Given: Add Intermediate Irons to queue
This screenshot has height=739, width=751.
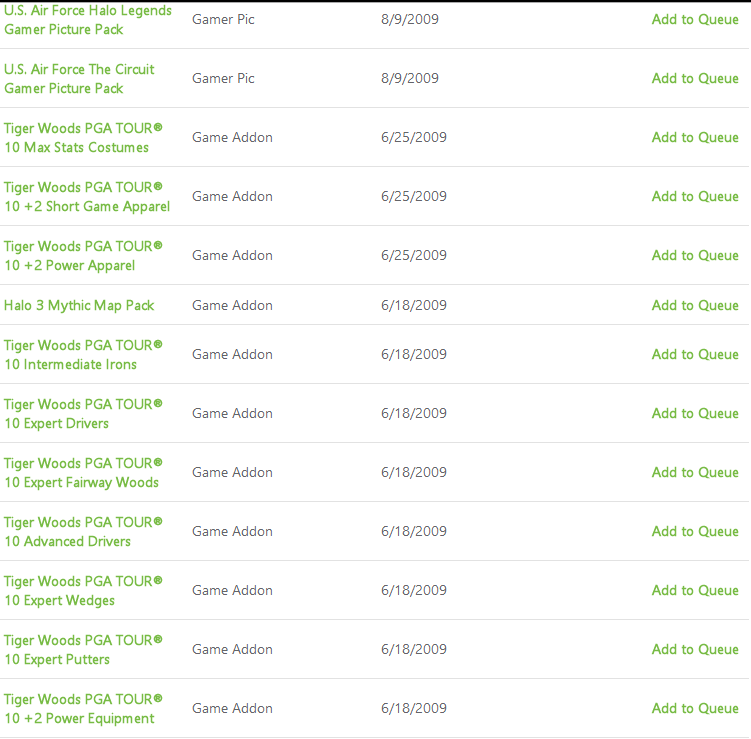Looking at the screenshot, I should point(695,354).
